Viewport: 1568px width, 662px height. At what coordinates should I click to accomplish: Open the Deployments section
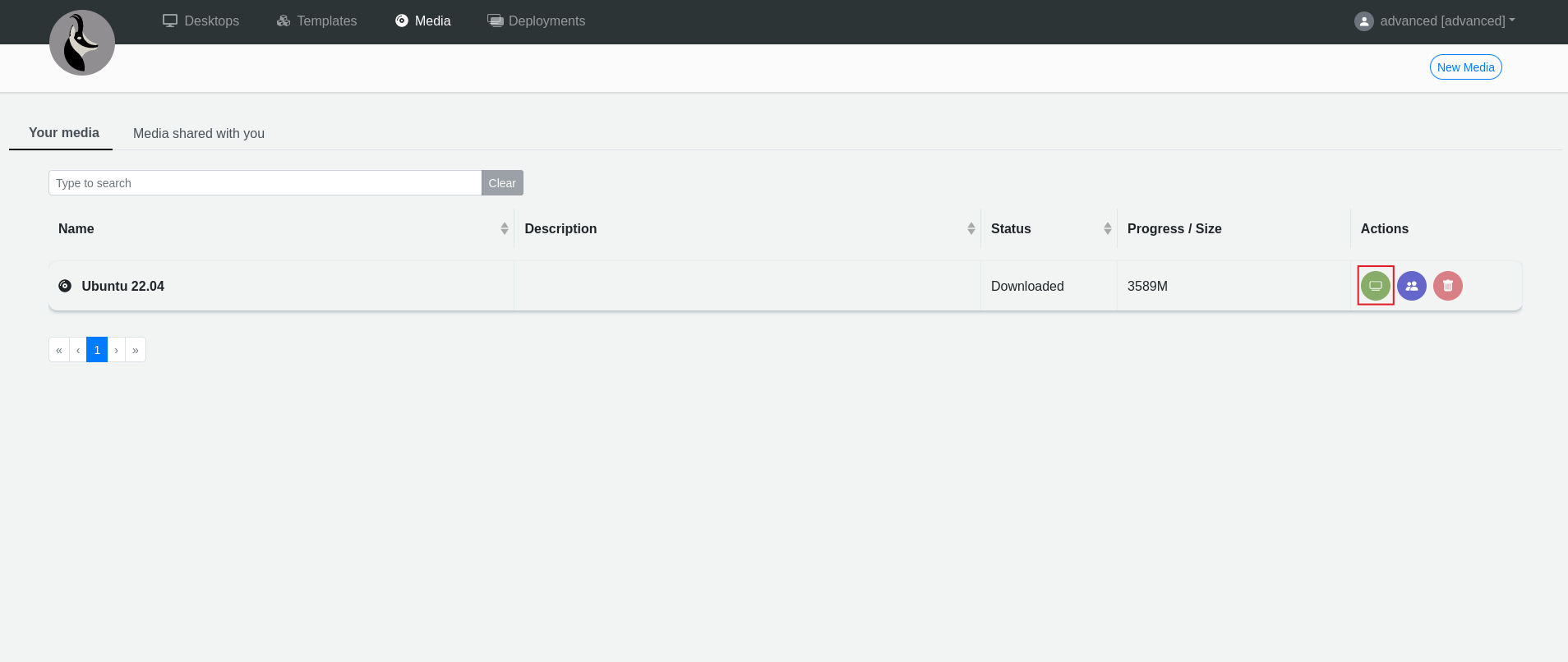(x=537, y=21)
